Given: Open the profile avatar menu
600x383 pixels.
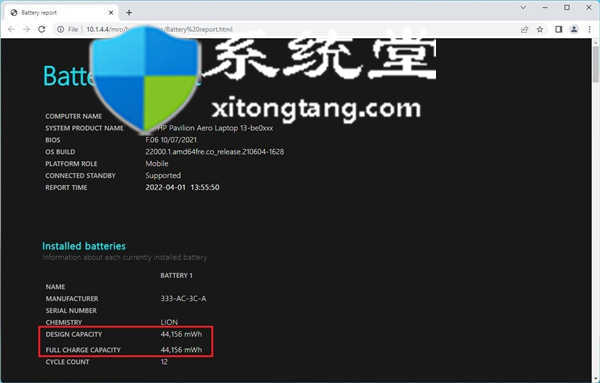Looking at the screenshot, I should click(x=574, y=29).
